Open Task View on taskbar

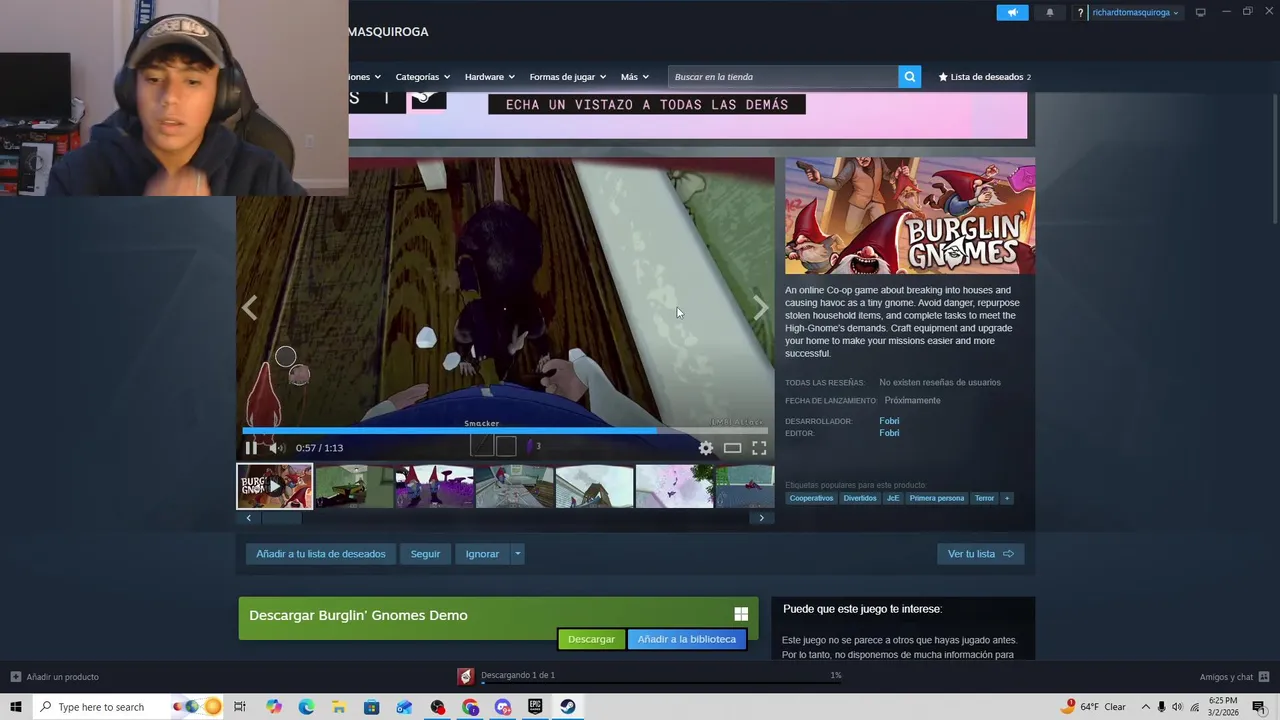(x=240, y=707)
